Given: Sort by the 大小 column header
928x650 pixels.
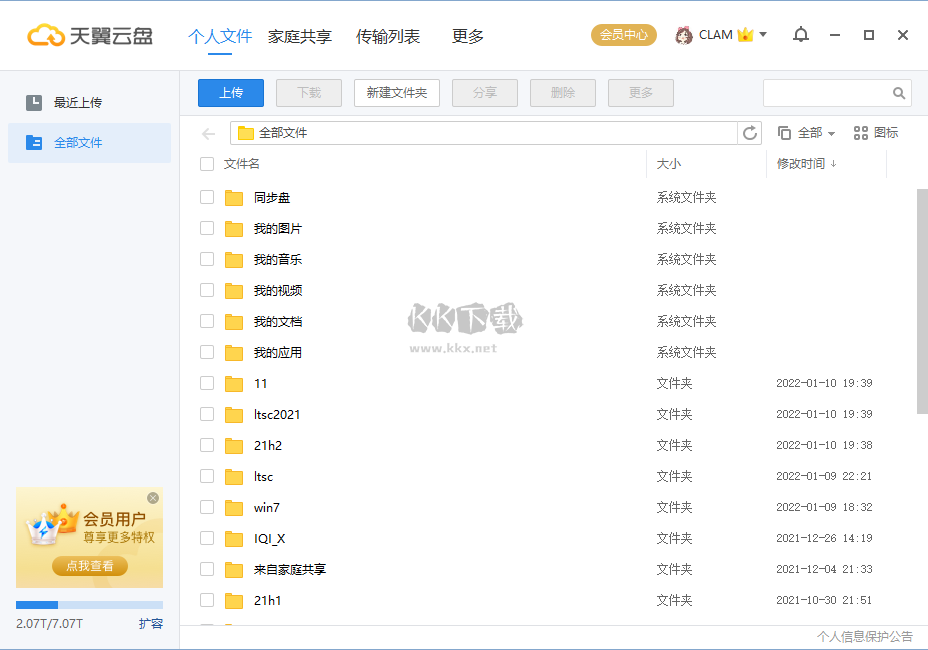Looking at the screenshot, I should point(668,164).
